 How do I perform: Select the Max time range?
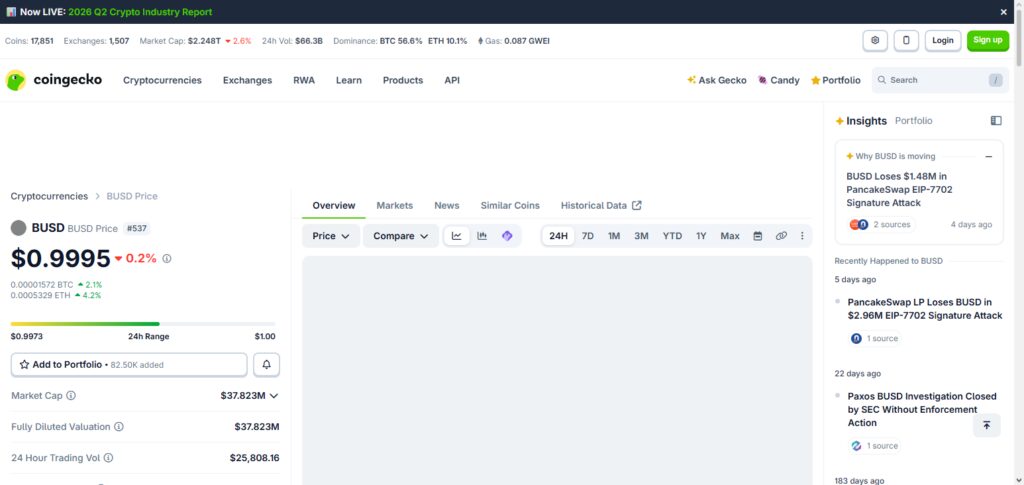pos(730,236)
